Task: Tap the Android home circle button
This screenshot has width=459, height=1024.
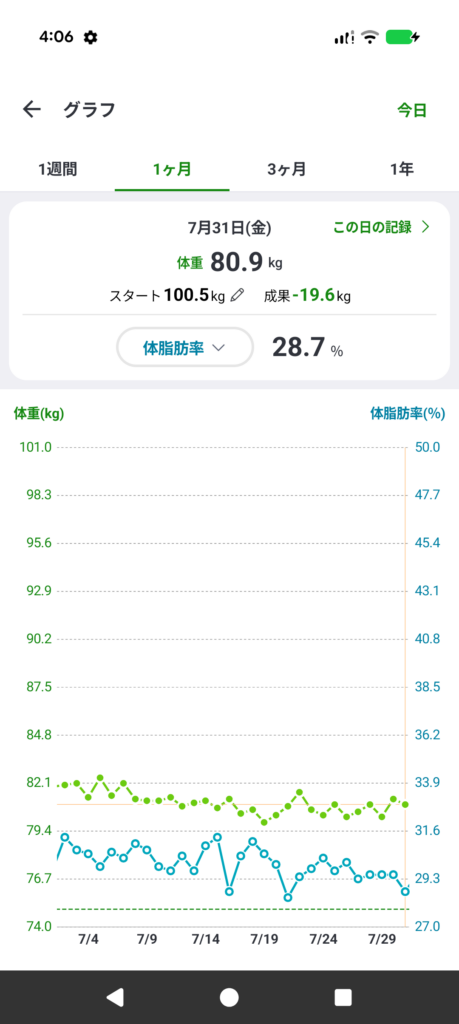Action: point(229,997)
